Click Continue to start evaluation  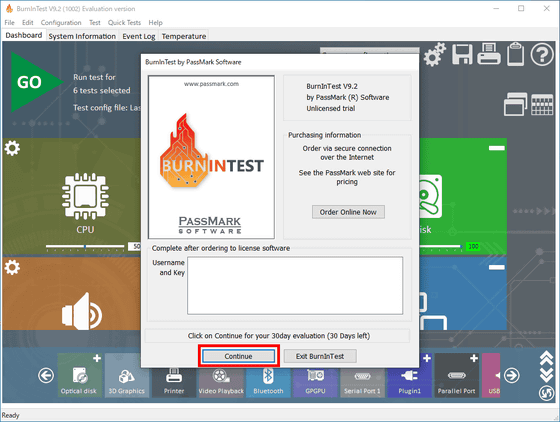click(239, 356)
